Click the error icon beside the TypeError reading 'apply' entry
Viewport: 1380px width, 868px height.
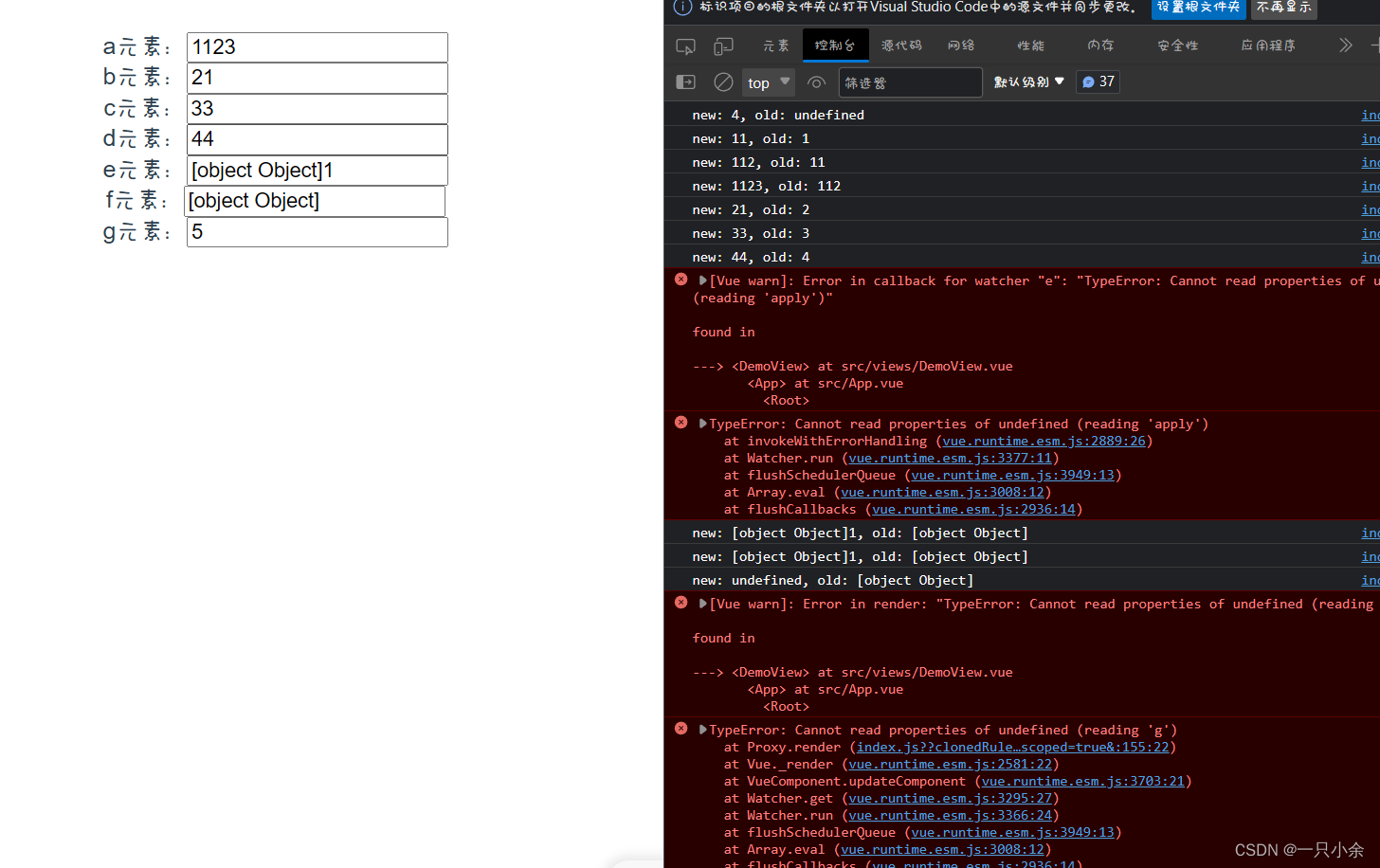click(x=681, y=423)
